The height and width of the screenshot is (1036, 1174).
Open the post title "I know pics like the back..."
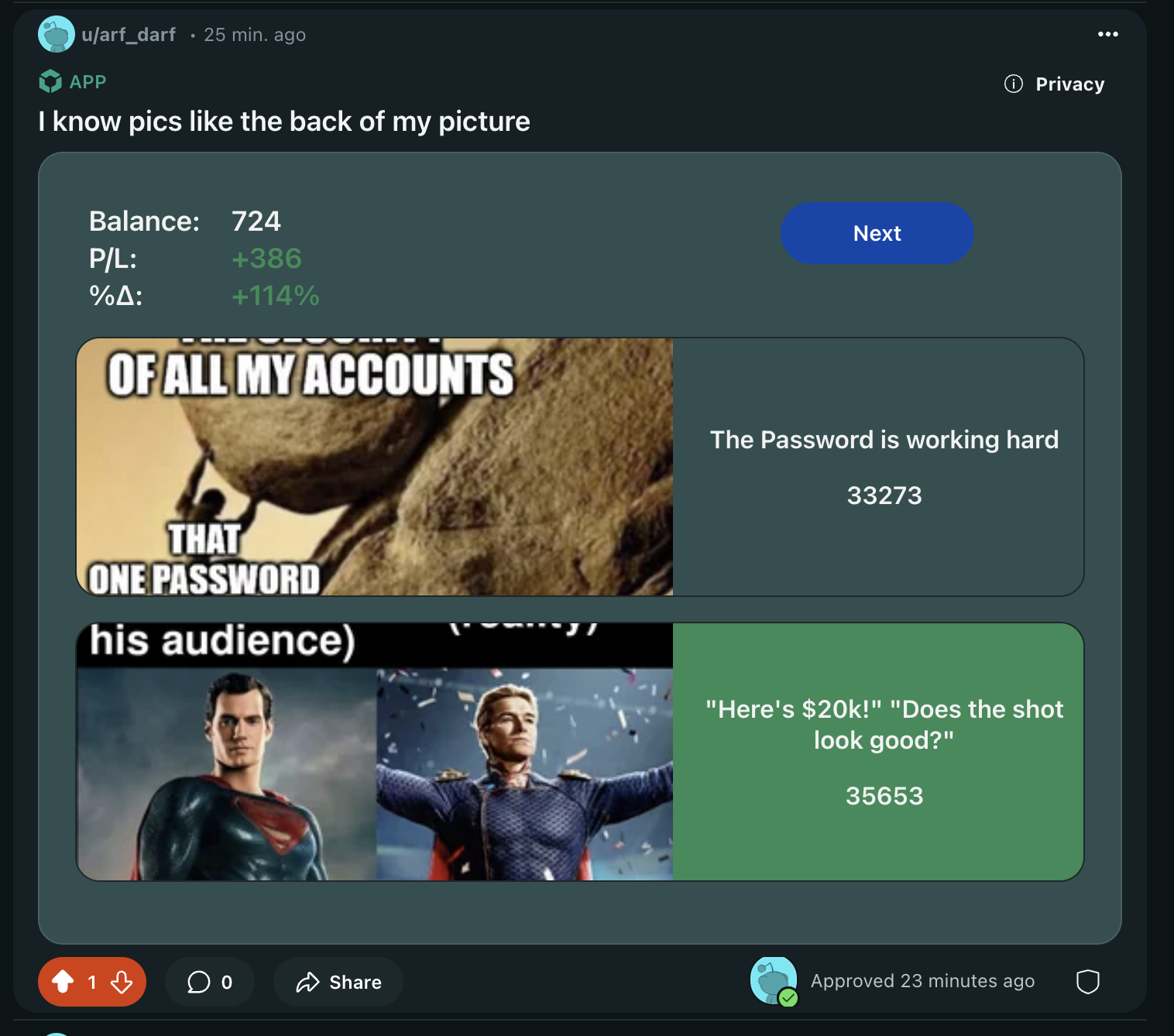point(284,122)
